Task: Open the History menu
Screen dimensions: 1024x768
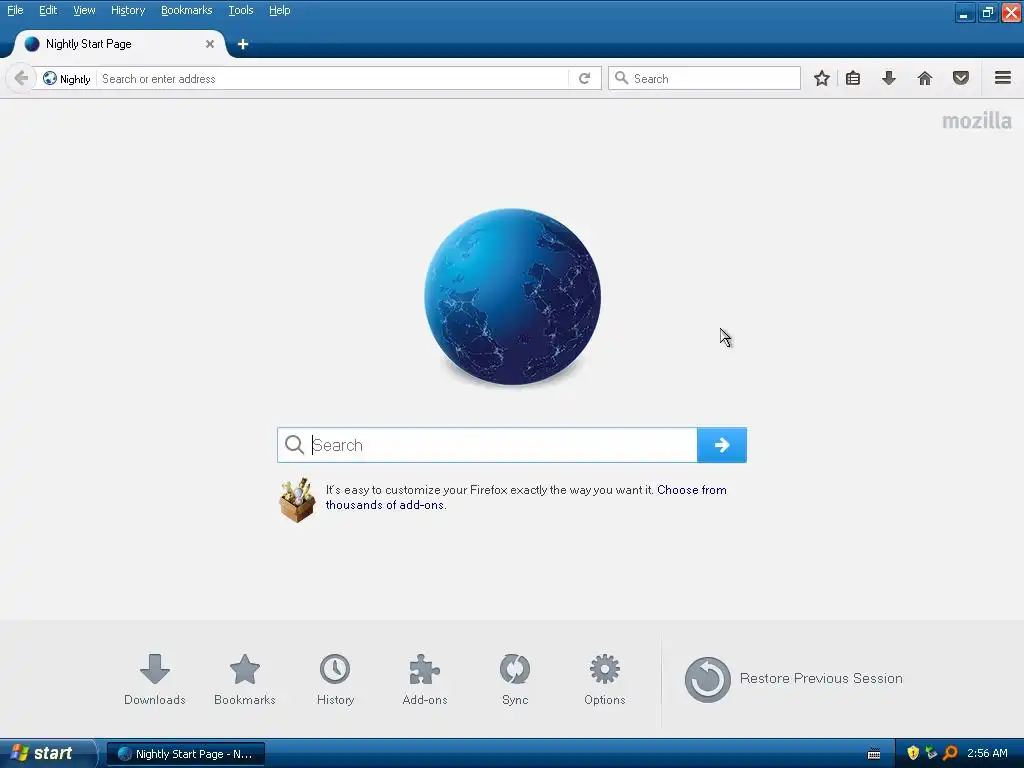Action: [128, 10]
